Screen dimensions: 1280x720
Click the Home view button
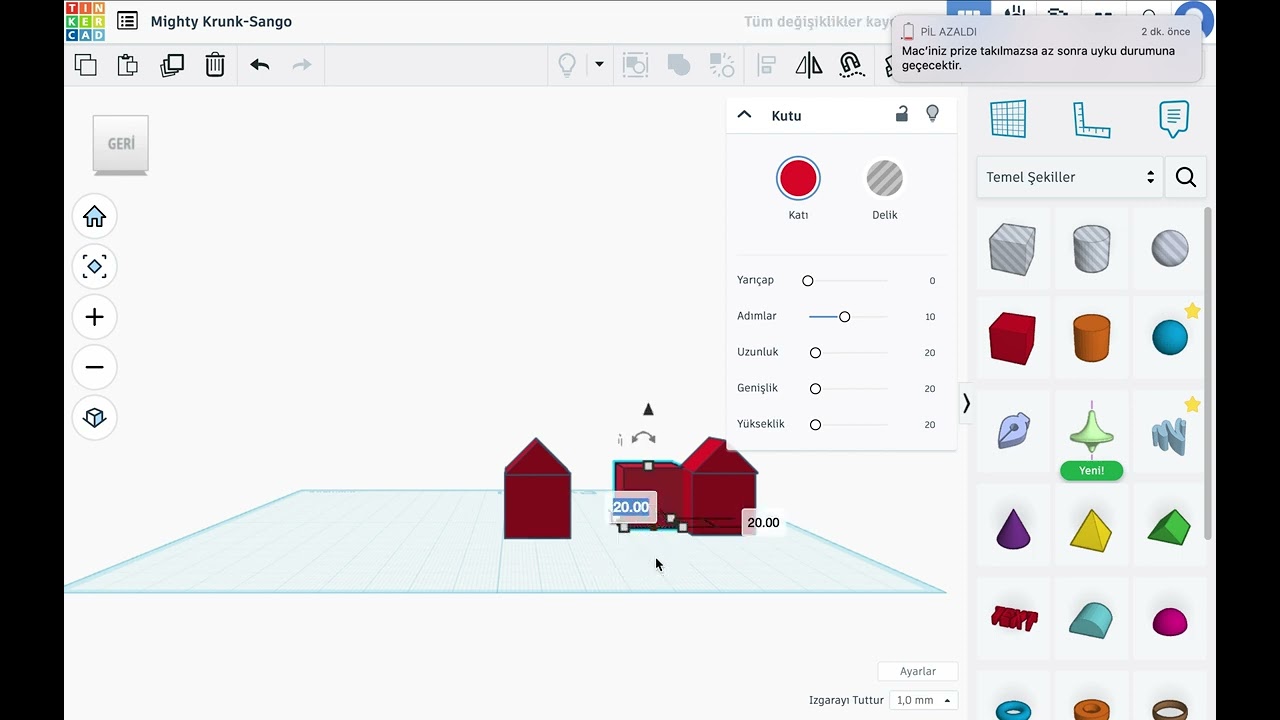tap(95, 217)
